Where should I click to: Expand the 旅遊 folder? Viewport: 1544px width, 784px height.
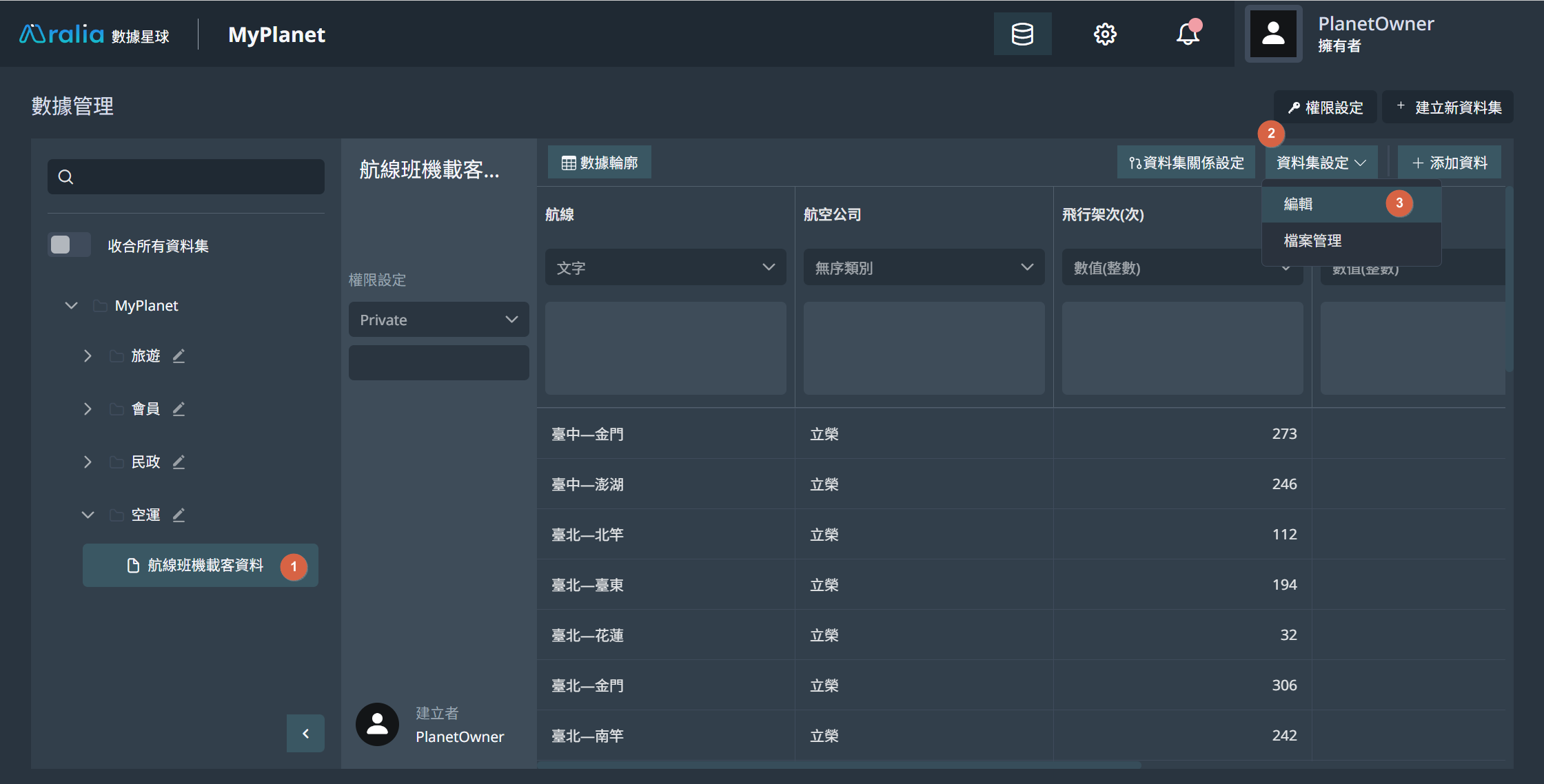[88, 356]
